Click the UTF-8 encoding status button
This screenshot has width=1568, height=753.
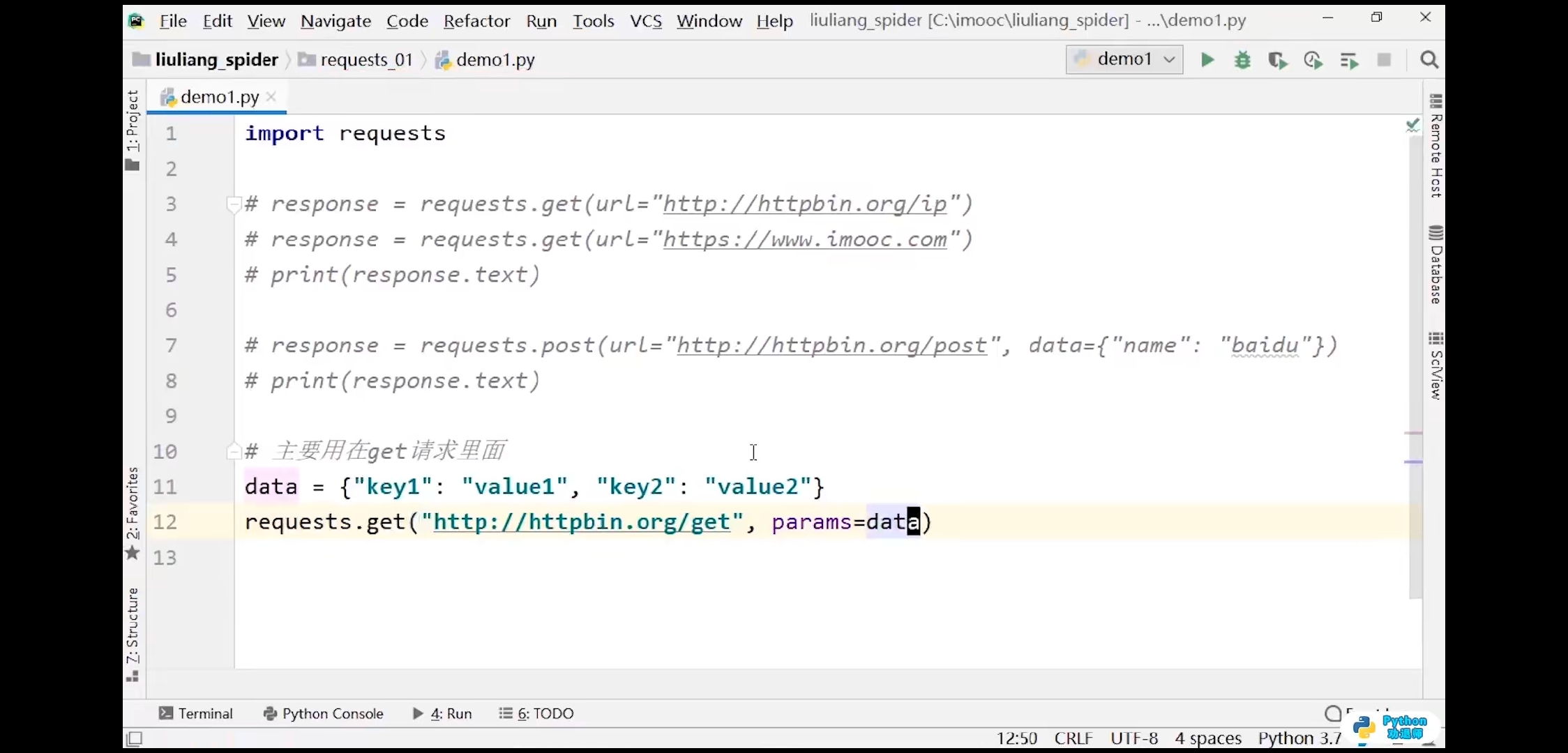pyautogui.click(x=1134, y=738)
